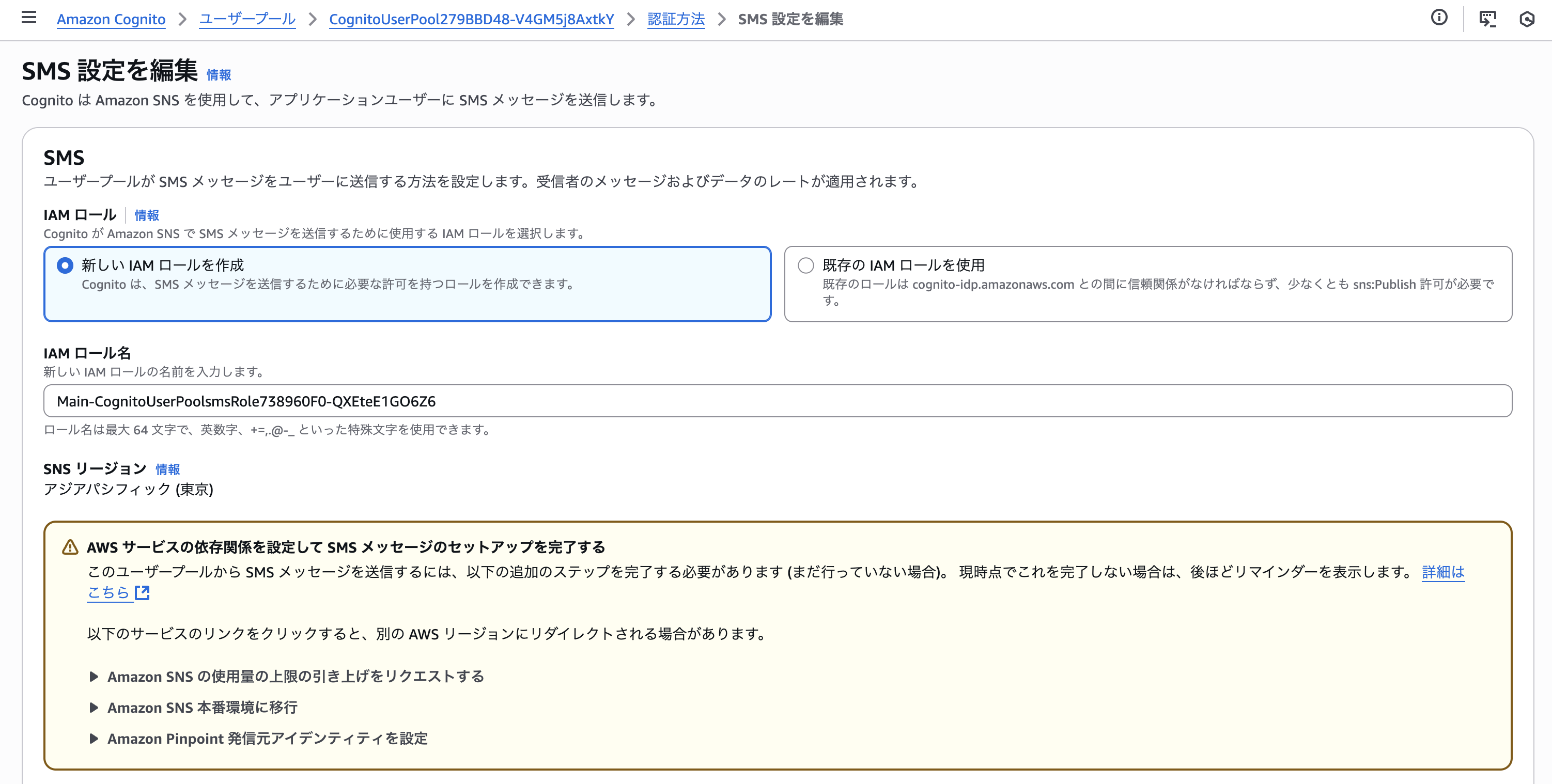Viewport: 1552px width, 784px height.
Task: Open the hamburger navigation menu
Action: click(x=28, y=18)
